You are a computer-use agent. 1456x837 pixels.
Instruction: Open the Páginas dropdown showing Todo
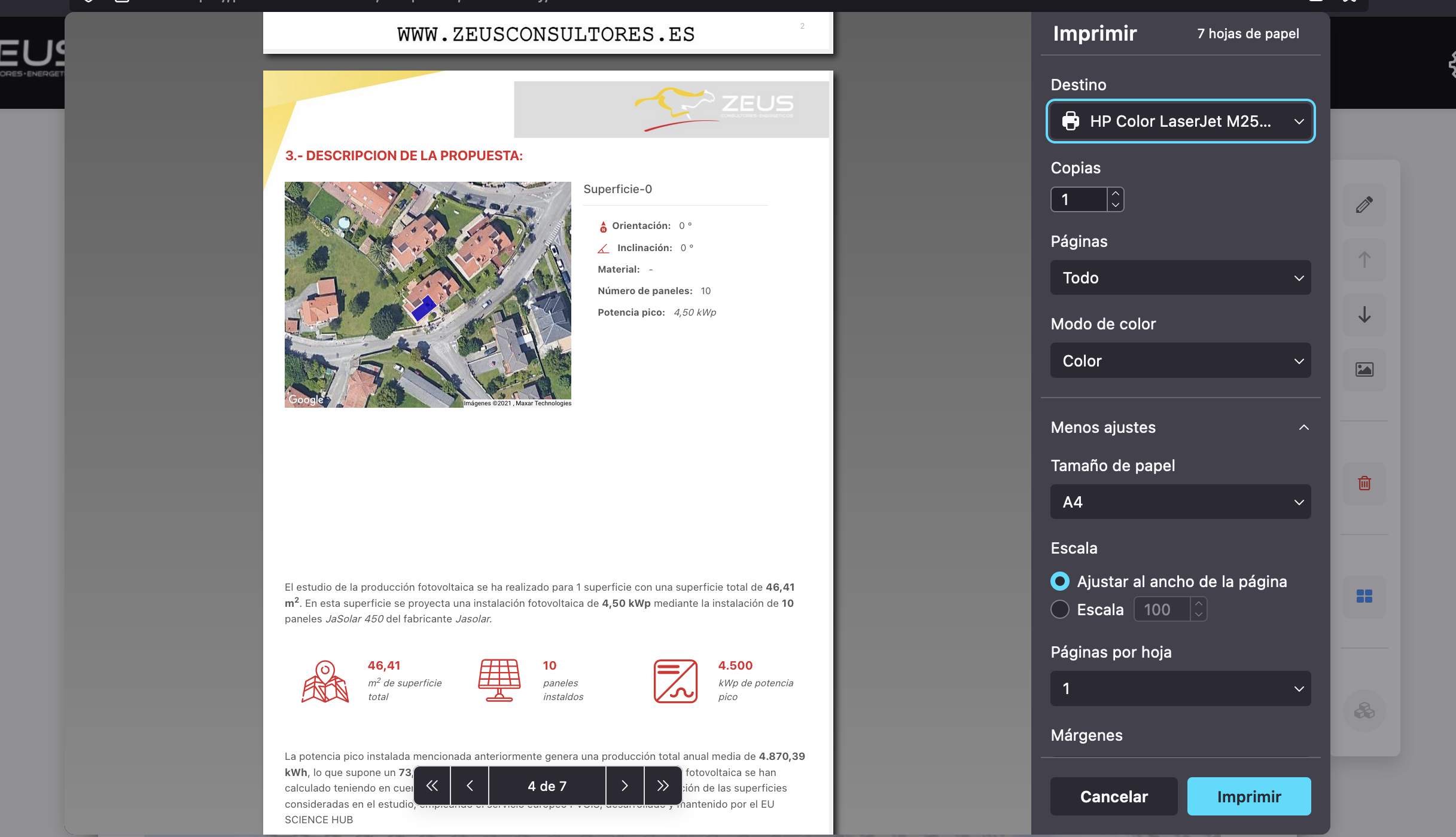1180,277
